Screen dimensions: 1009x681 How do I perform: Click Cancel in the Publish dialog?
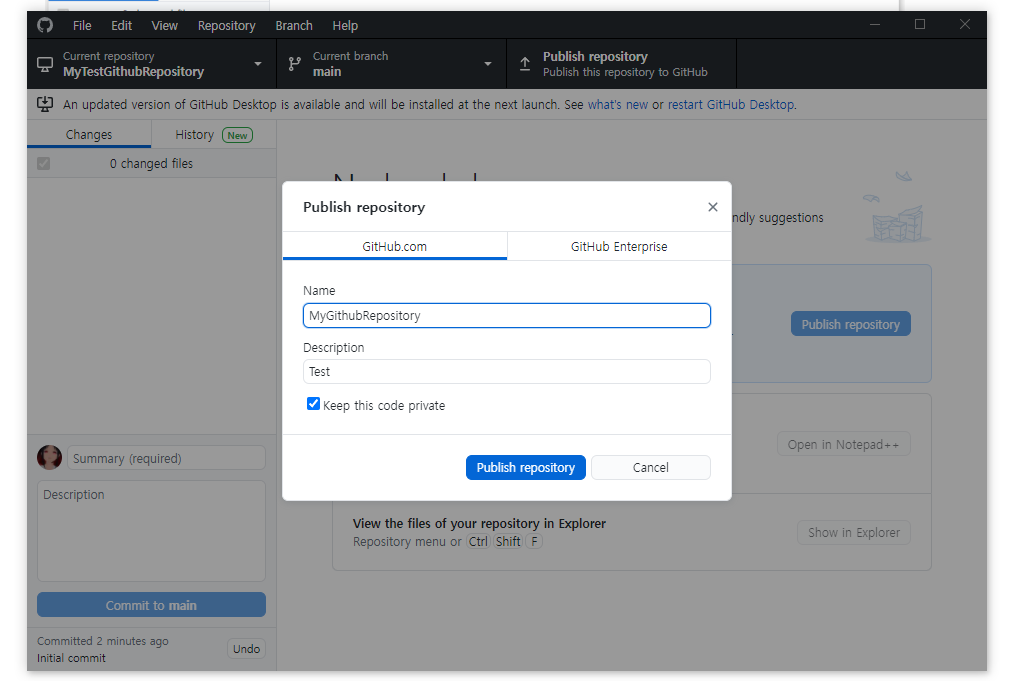651,467
